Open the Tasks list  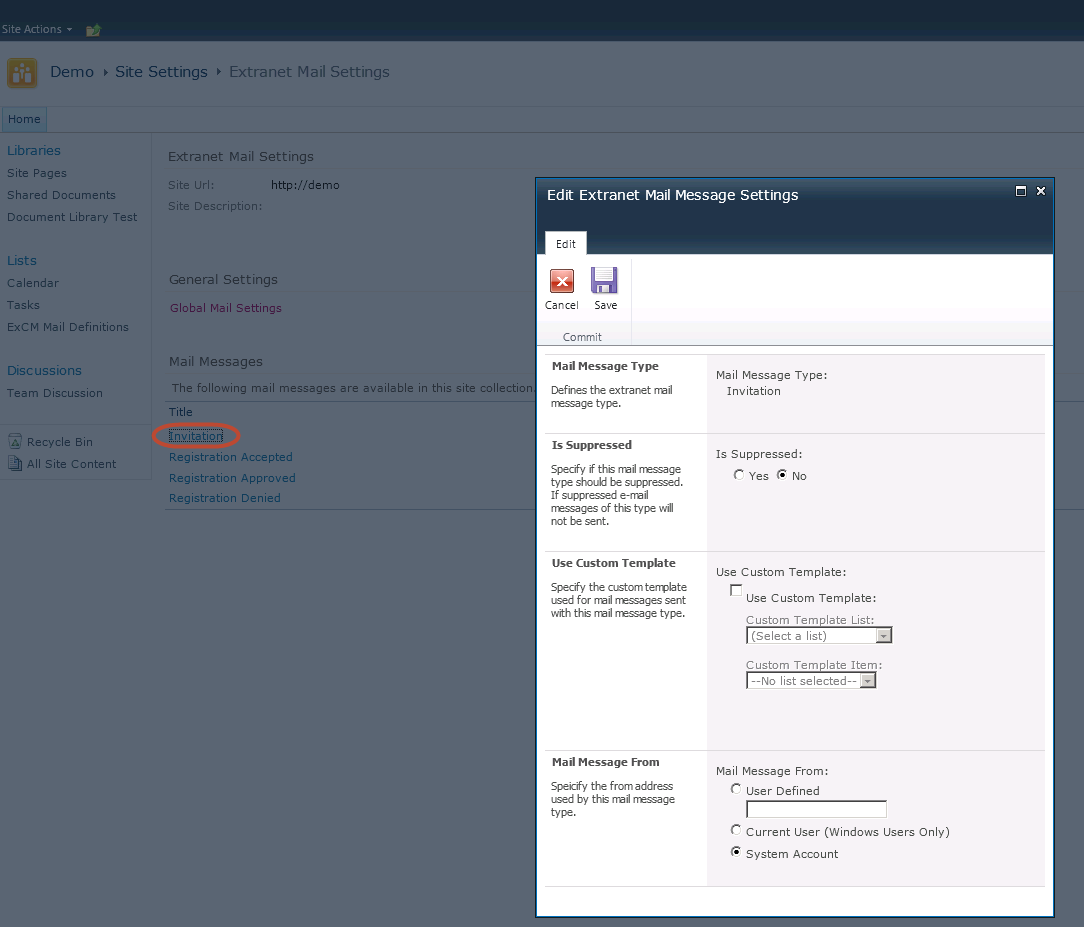[23, 305]
